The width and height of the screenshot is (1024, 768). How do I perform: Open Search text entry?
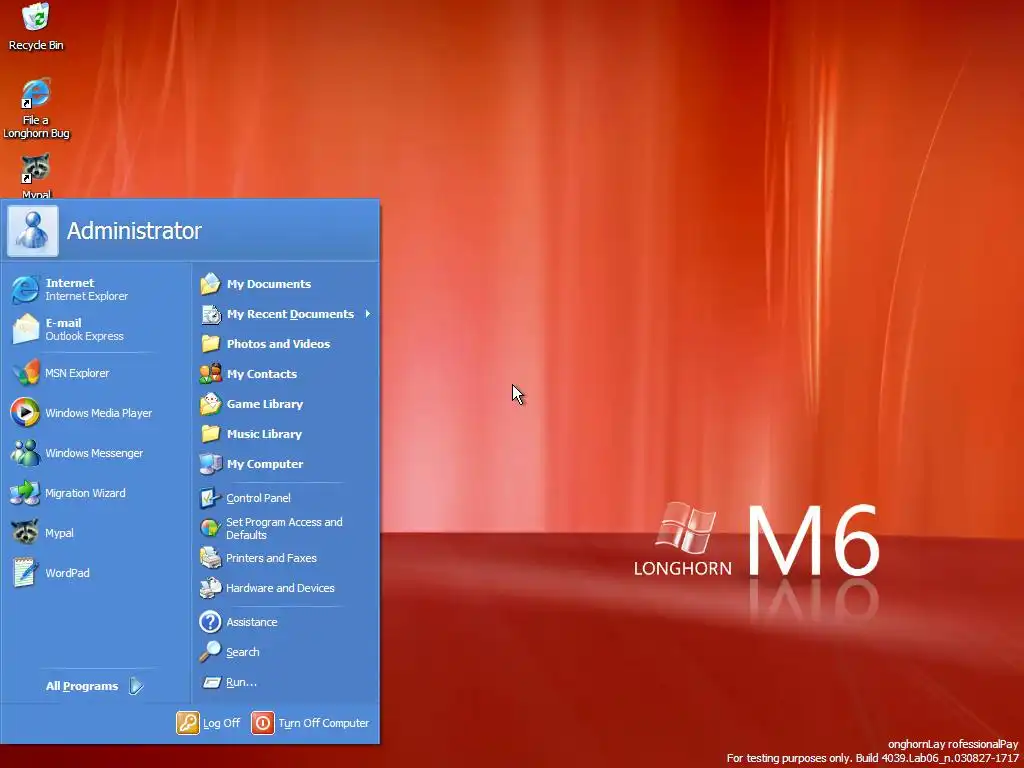point(242,652)
